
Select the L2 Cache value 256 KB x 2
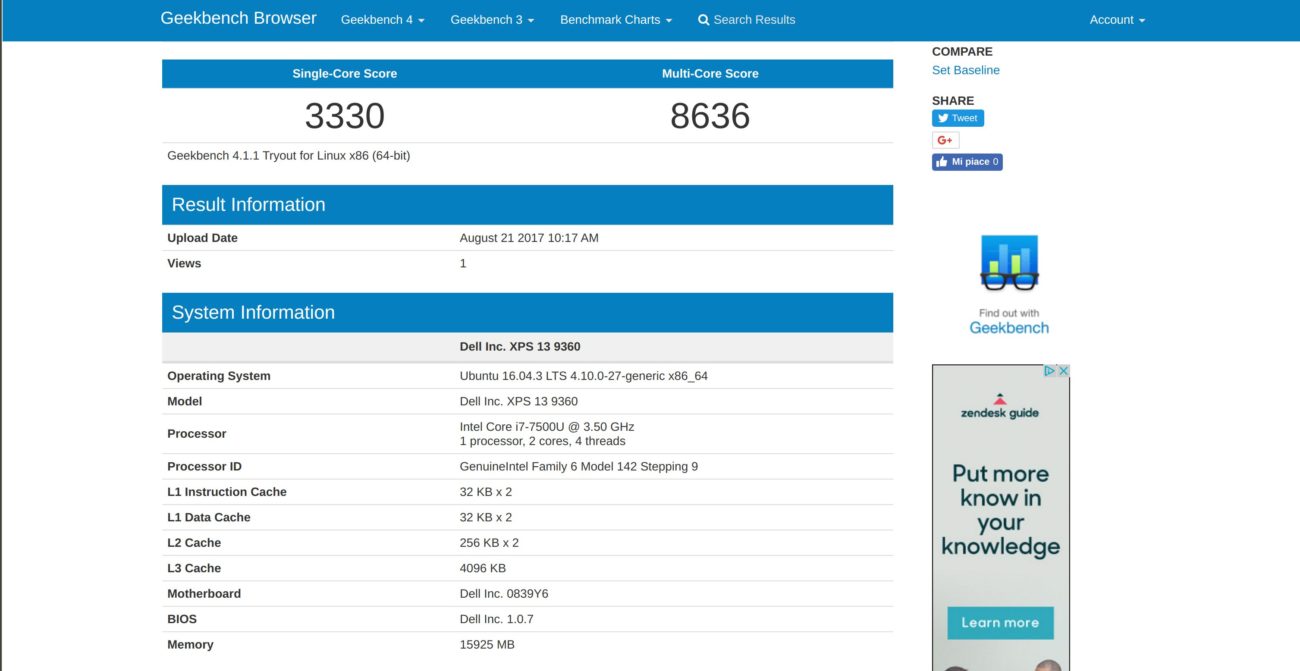coord(489,543)
